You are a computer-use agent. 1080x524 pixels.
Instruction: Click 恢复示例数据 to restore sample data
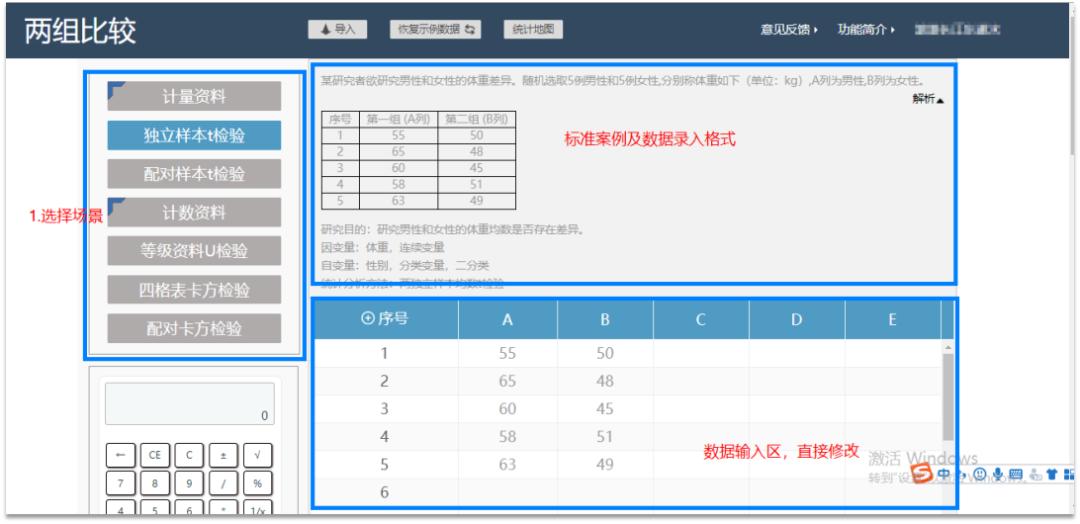pos(435,30)
